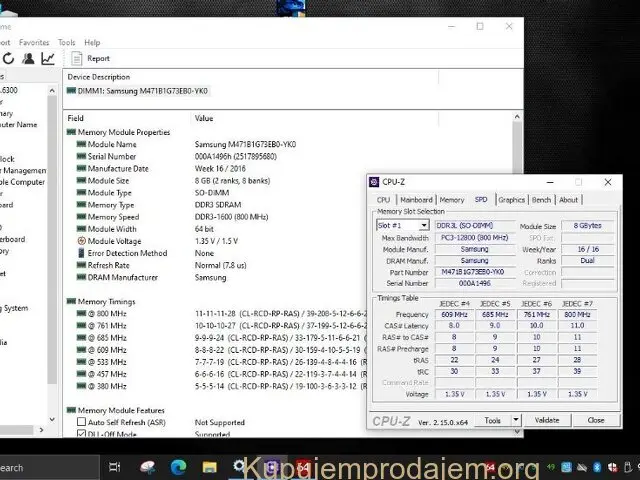Open the user Manage icon in toolbar
Viewport: 640px width, 480px height.
pos(29,58)
